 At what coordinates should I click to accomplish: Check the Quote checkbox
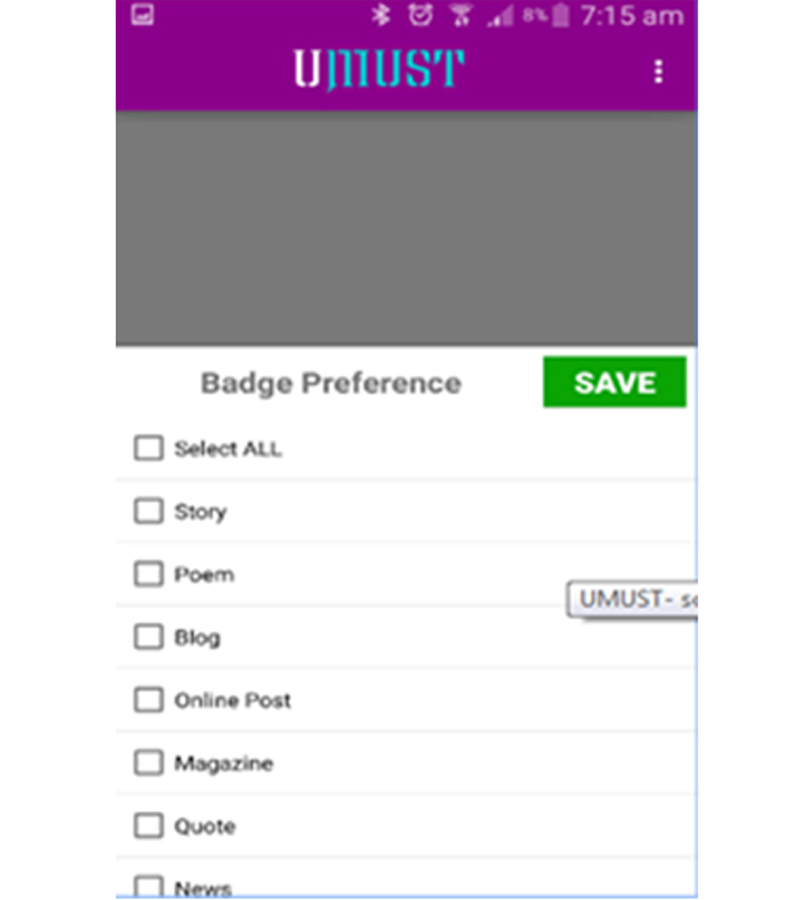point(149,826)
